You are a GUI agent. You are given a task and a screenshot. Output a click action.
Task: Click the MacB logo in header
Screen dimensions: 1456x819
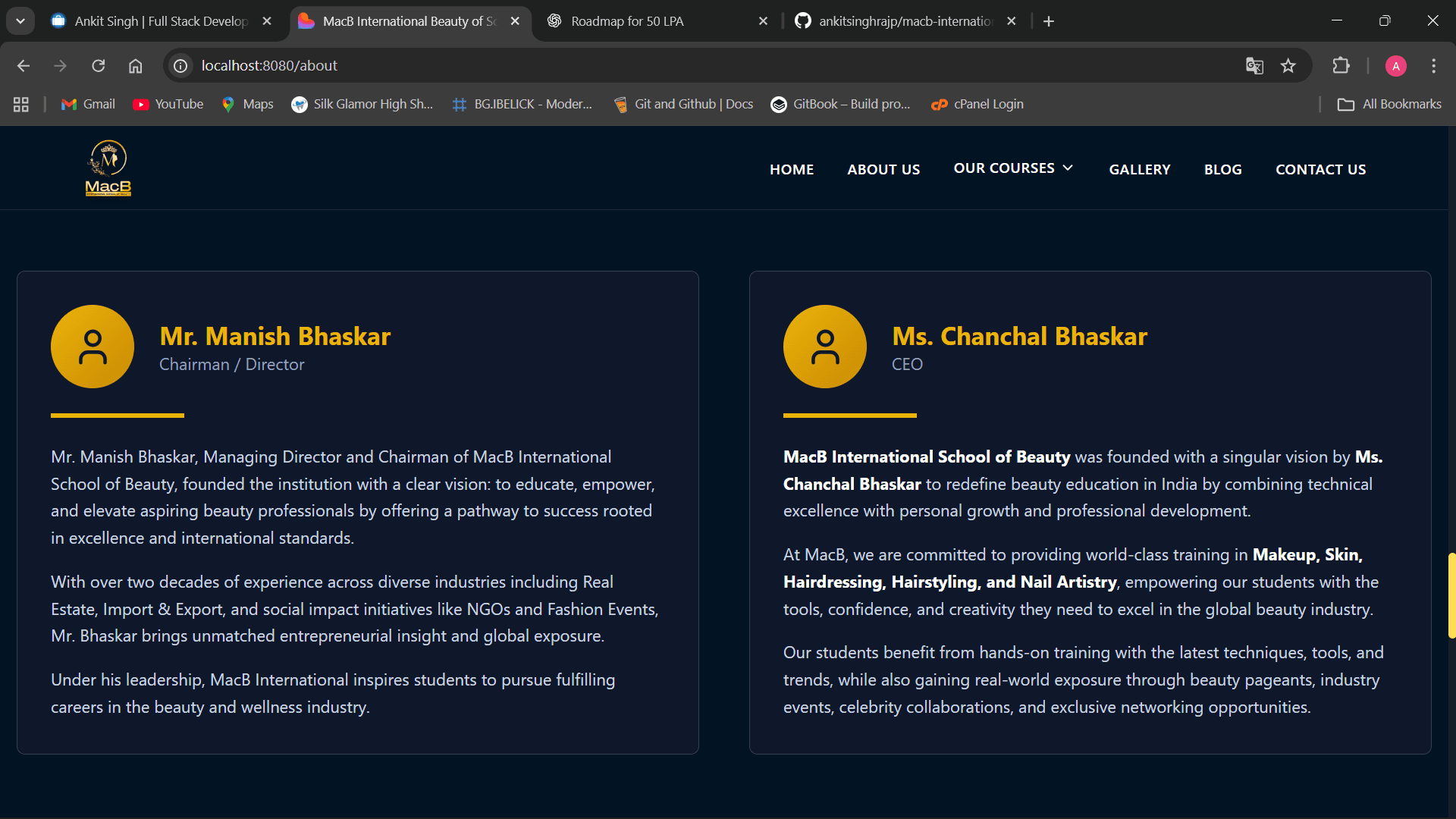click(108, 168)
